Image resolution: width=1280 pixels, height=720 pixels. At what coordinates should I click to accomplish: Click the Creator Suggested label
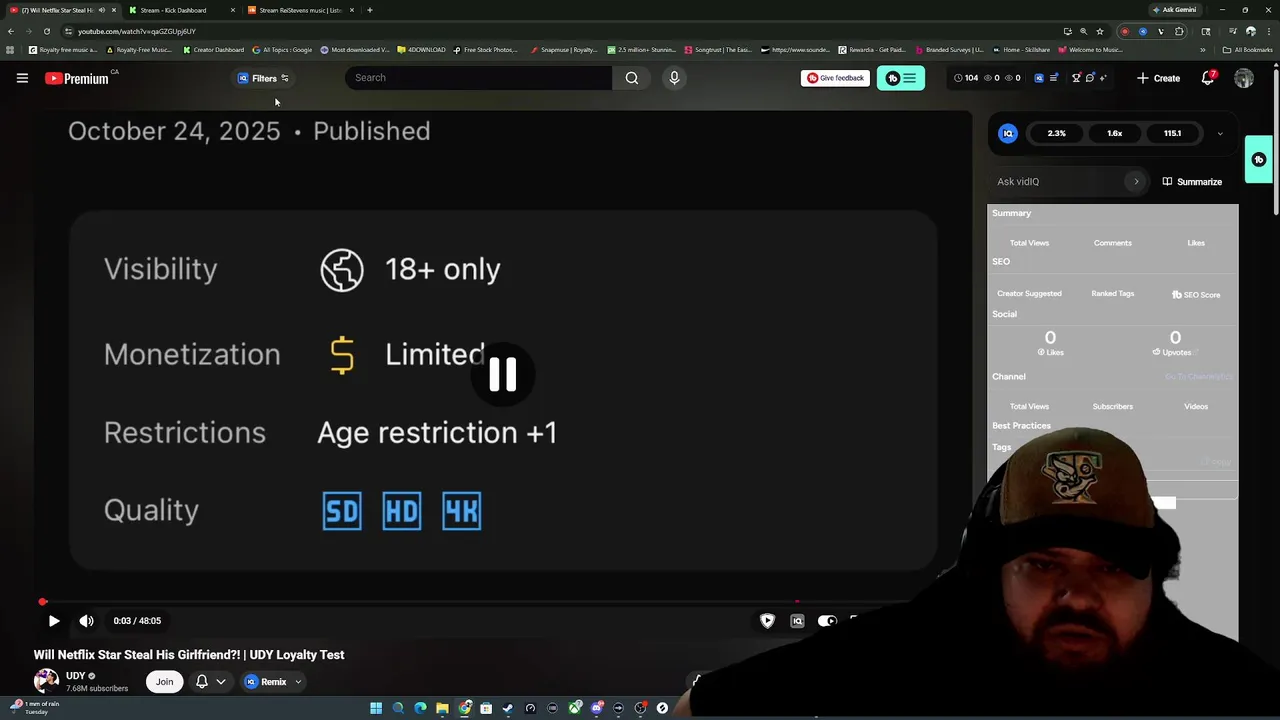(x=1029, y=294)
